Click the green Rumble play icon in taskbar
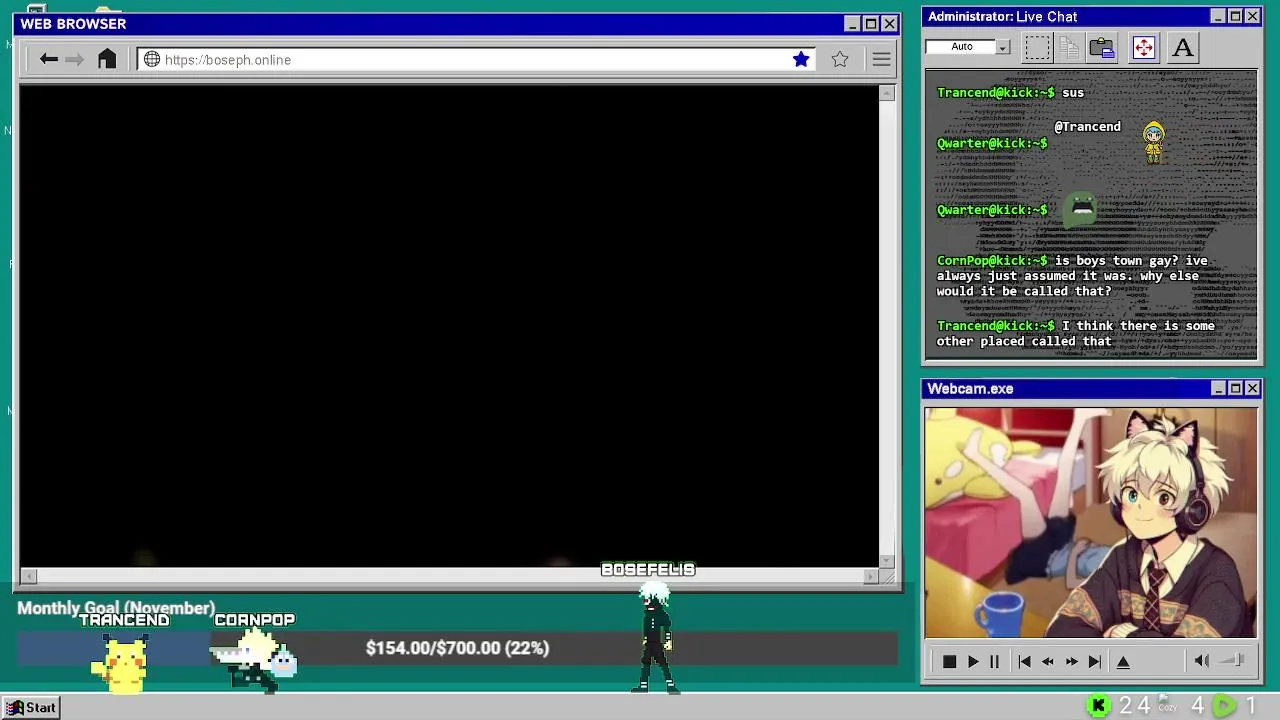This screenshot has width=1280, height=720. click(1224, 706)
